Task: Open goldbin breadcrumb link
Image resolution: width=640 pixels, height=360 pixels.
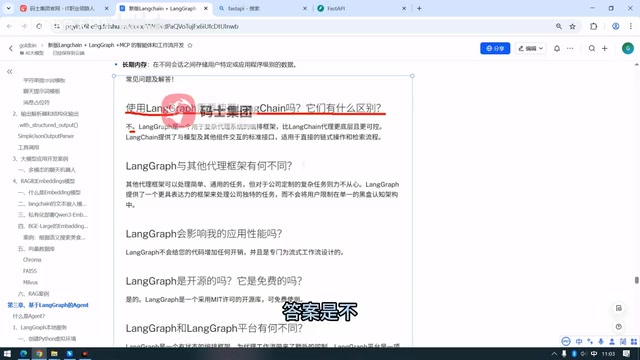Action: coord(28,45)
